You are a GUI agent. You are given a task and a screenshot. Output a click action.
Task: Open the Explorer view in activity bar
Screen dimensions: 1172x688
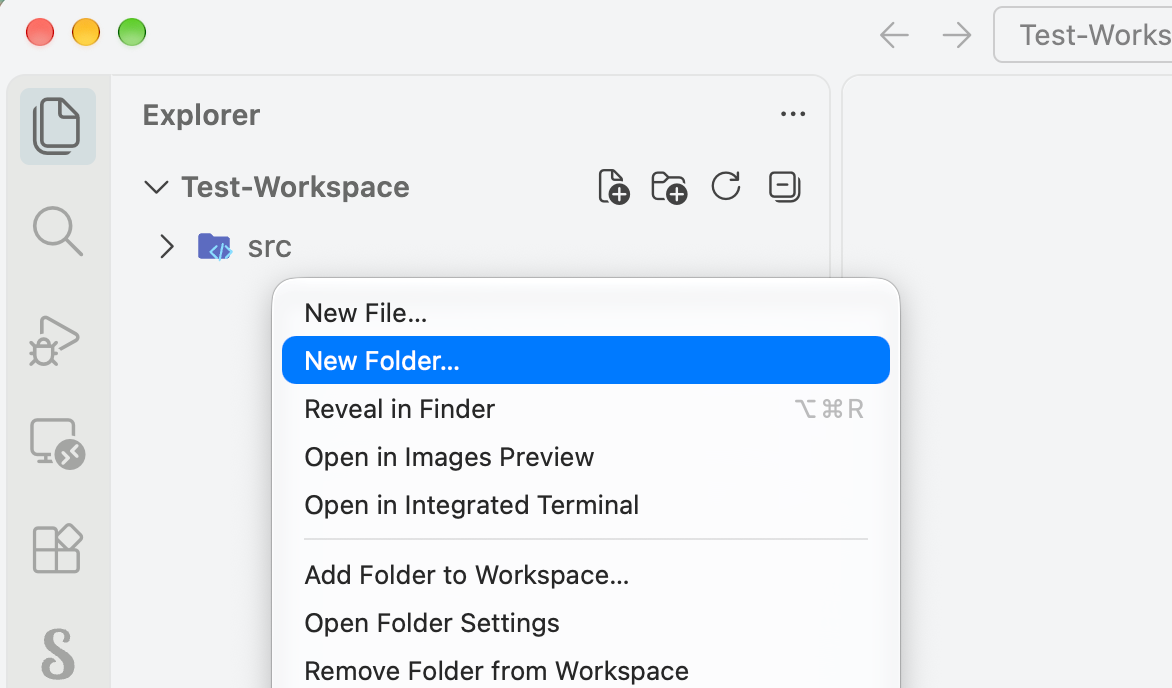(58, 126)
